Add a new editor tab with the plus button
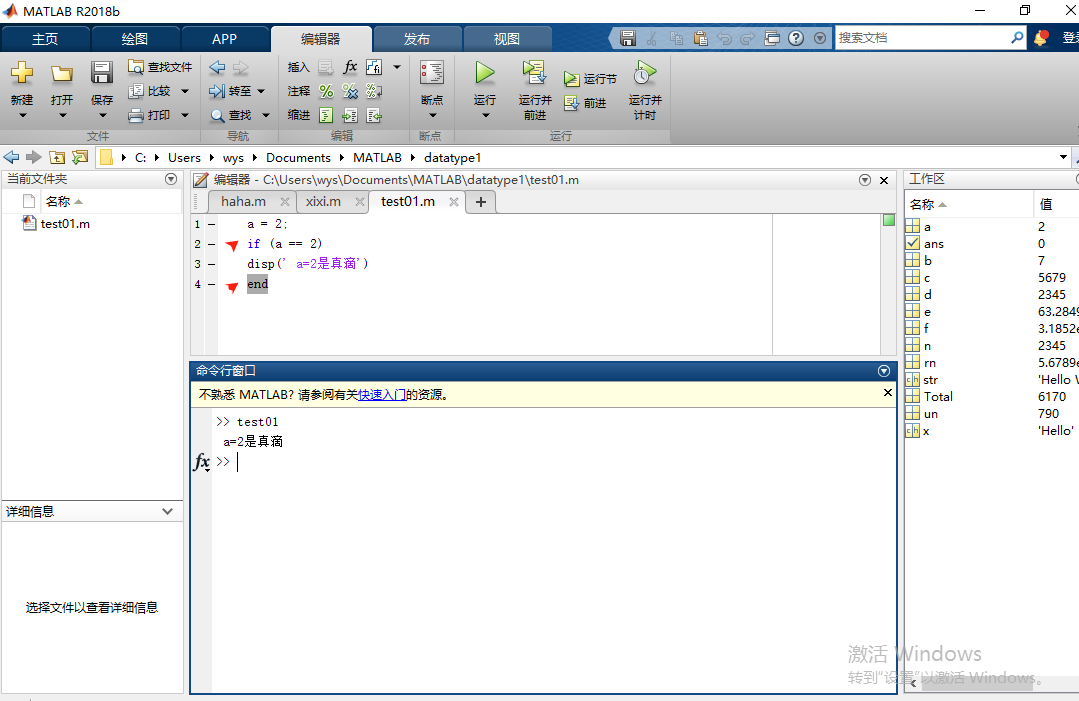The image size is (1079, 701). pyautogui.click(x=481, y=202)
